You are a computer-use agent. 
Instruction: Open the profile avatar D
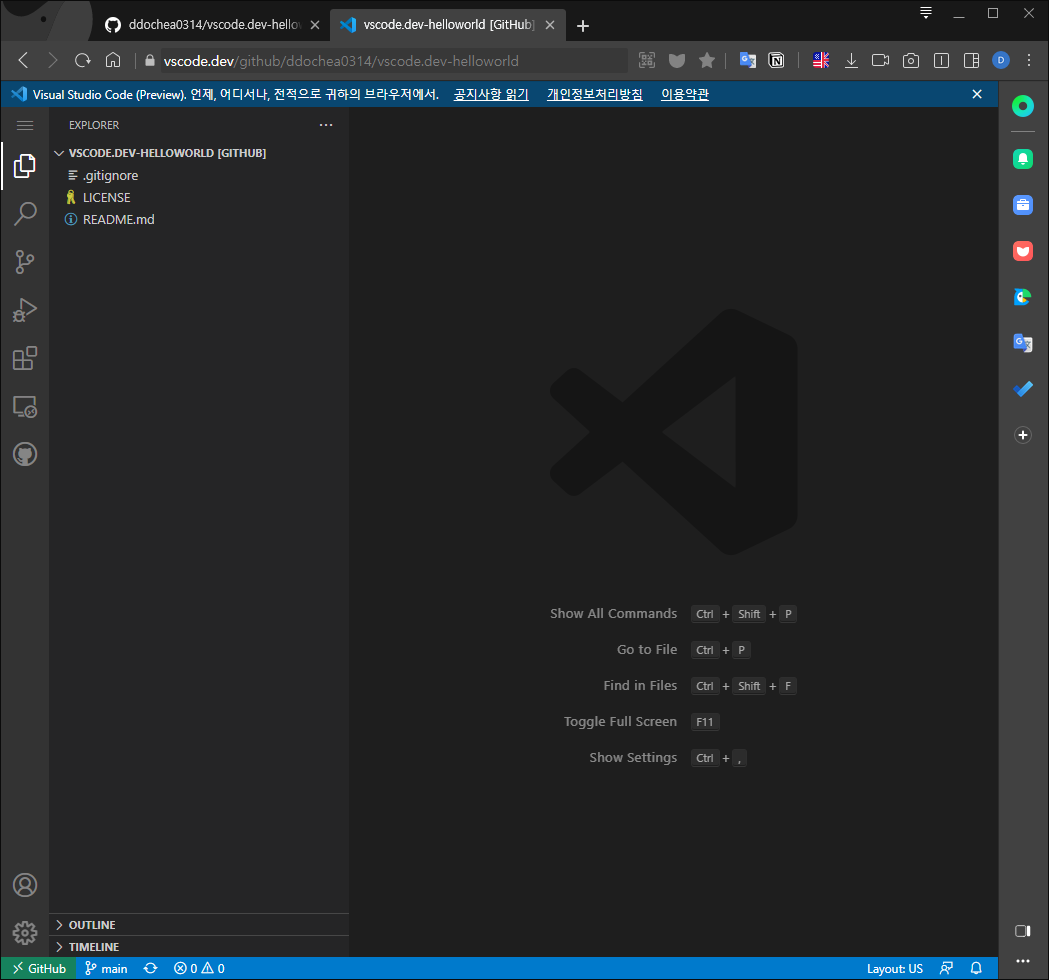(1001, 60)
